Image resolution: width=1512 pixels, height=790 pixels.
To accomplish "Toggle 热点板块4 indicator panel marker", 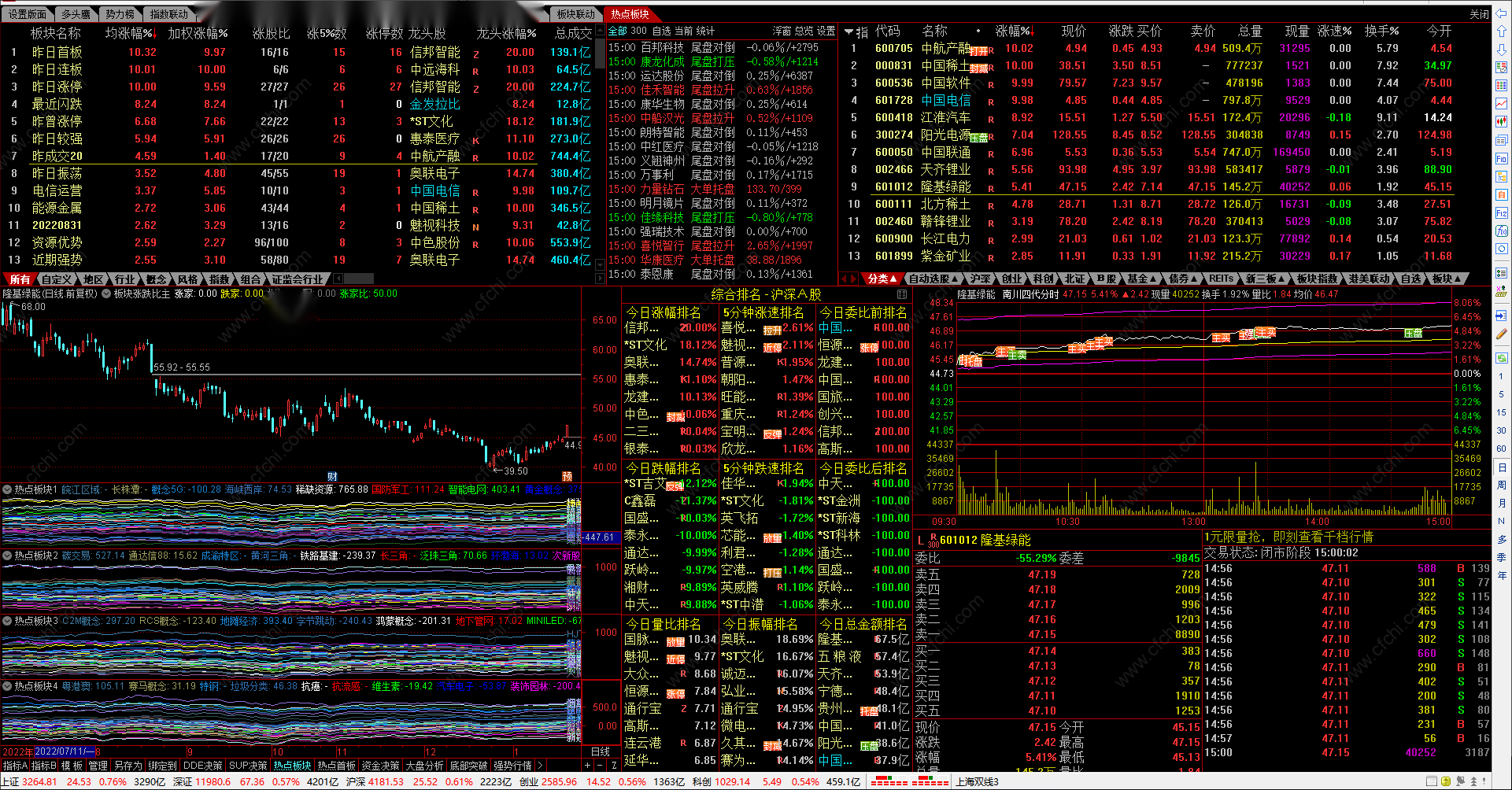I will tap(8, 686).
